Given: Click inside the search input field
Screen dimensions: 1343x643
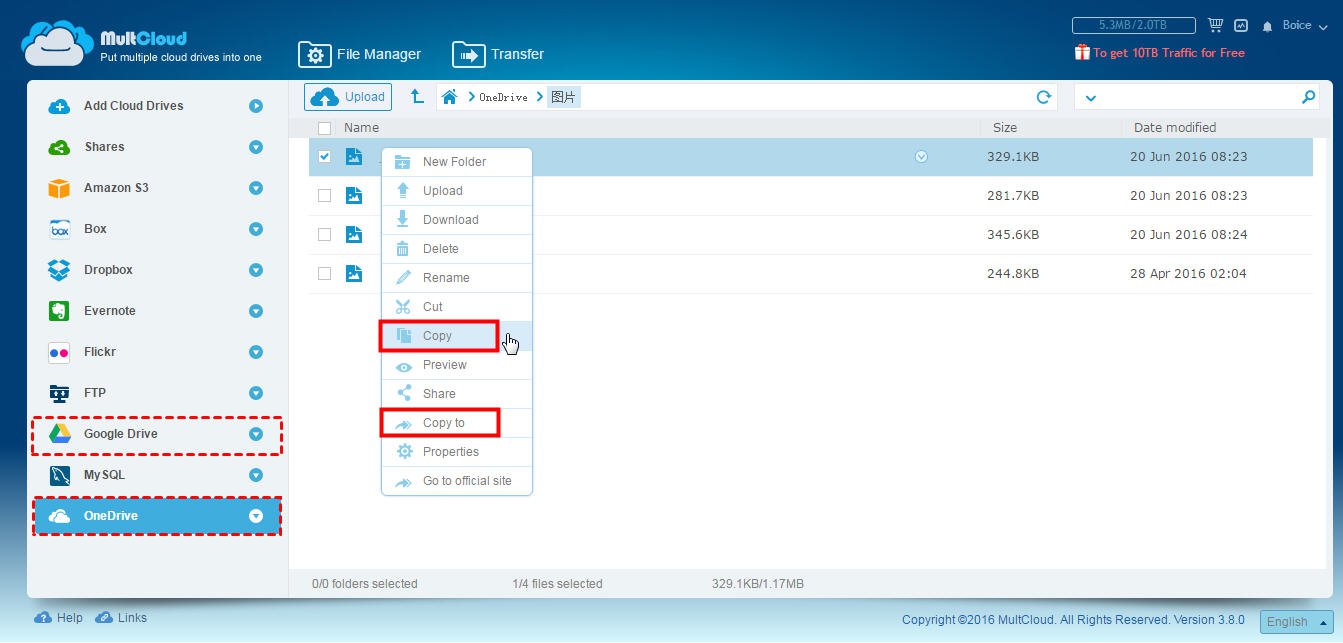Looking at the screenshot, I should 1198,97.
